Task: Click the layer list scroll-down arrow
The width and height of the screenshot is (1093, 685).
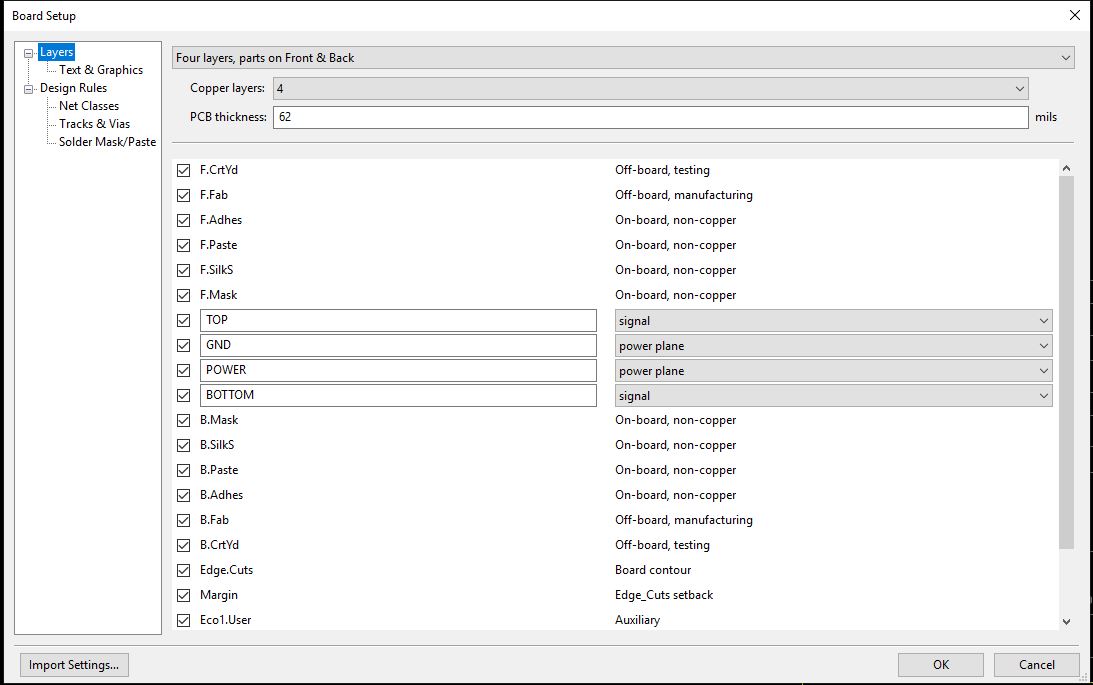Action: coord(1066,622)
